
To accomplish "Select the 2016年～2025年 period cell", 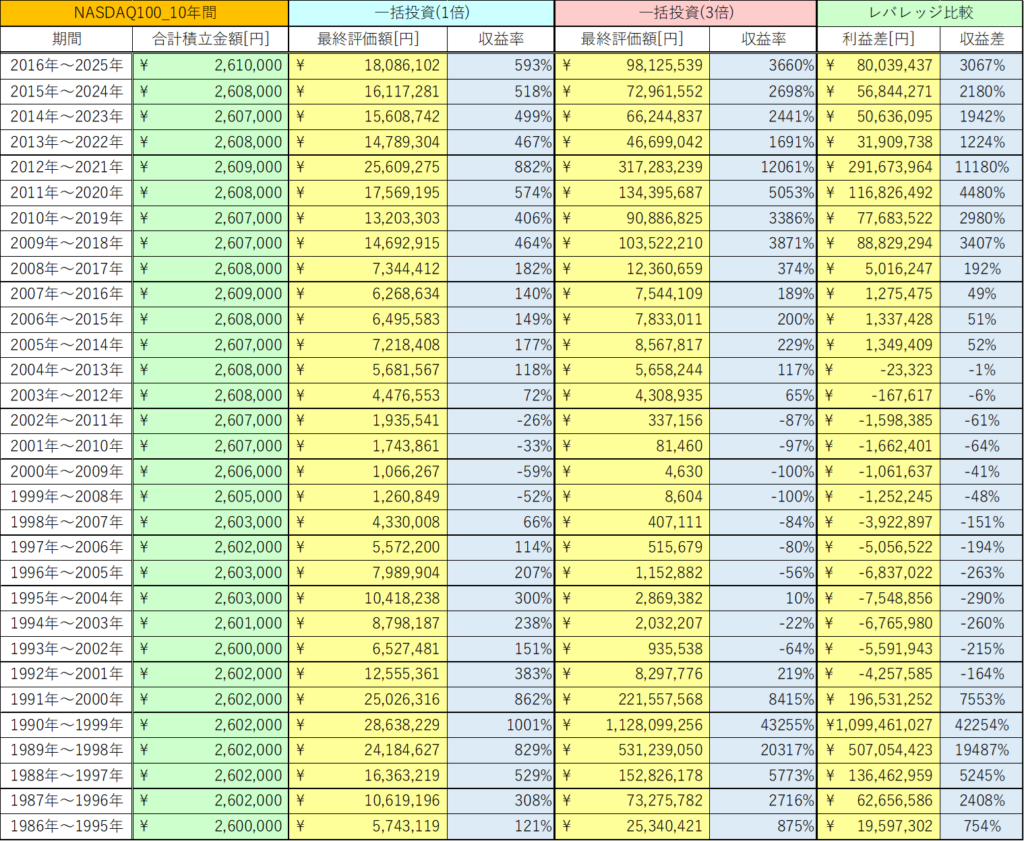I will pyautogui.click(x=67, y=66).
